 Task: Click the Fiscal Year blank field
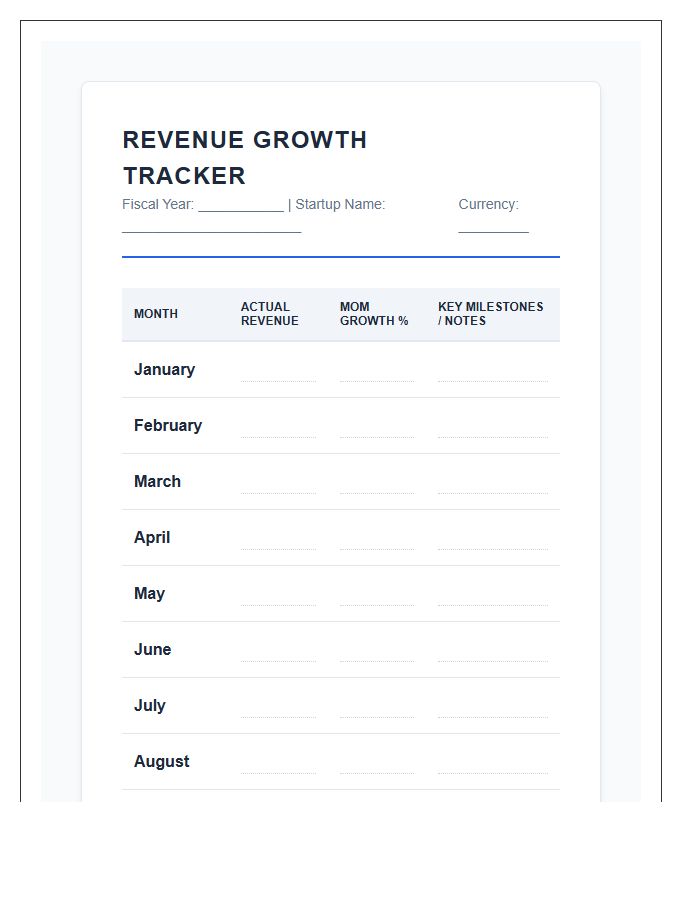tap(241, 205)
